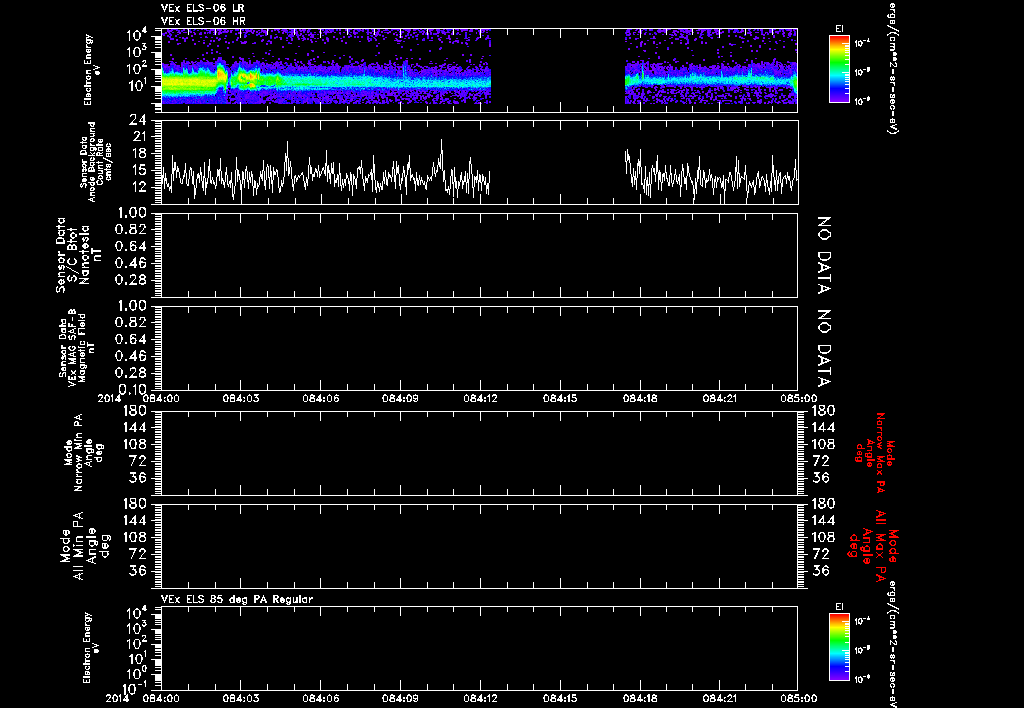The image size is (1024, 708).
Task: Click the 'Anode Background Count Rate' axis label
Action: tap(96, 162)
